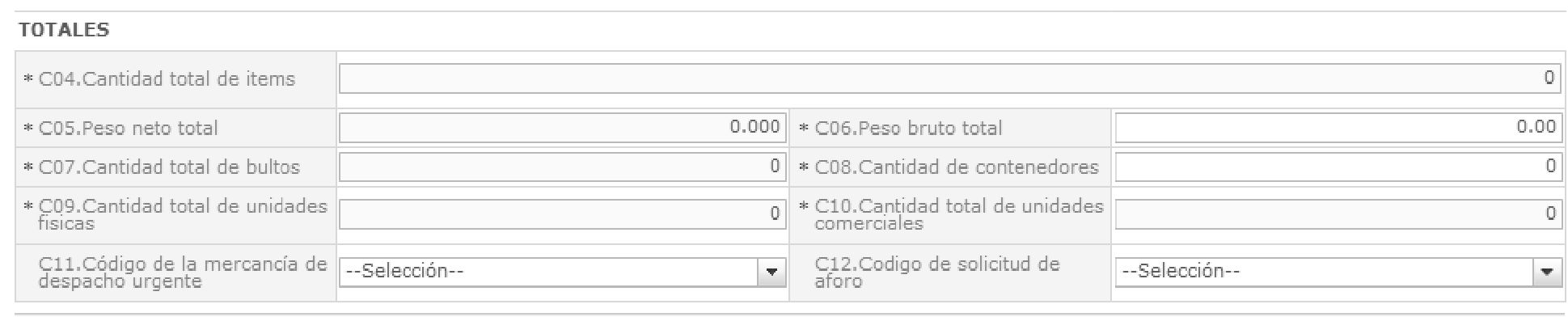This screenshot has width=1568, height=317.
Task: Click the C07 Cantidad total de bultos input
Action: click(x=562, y=167)
